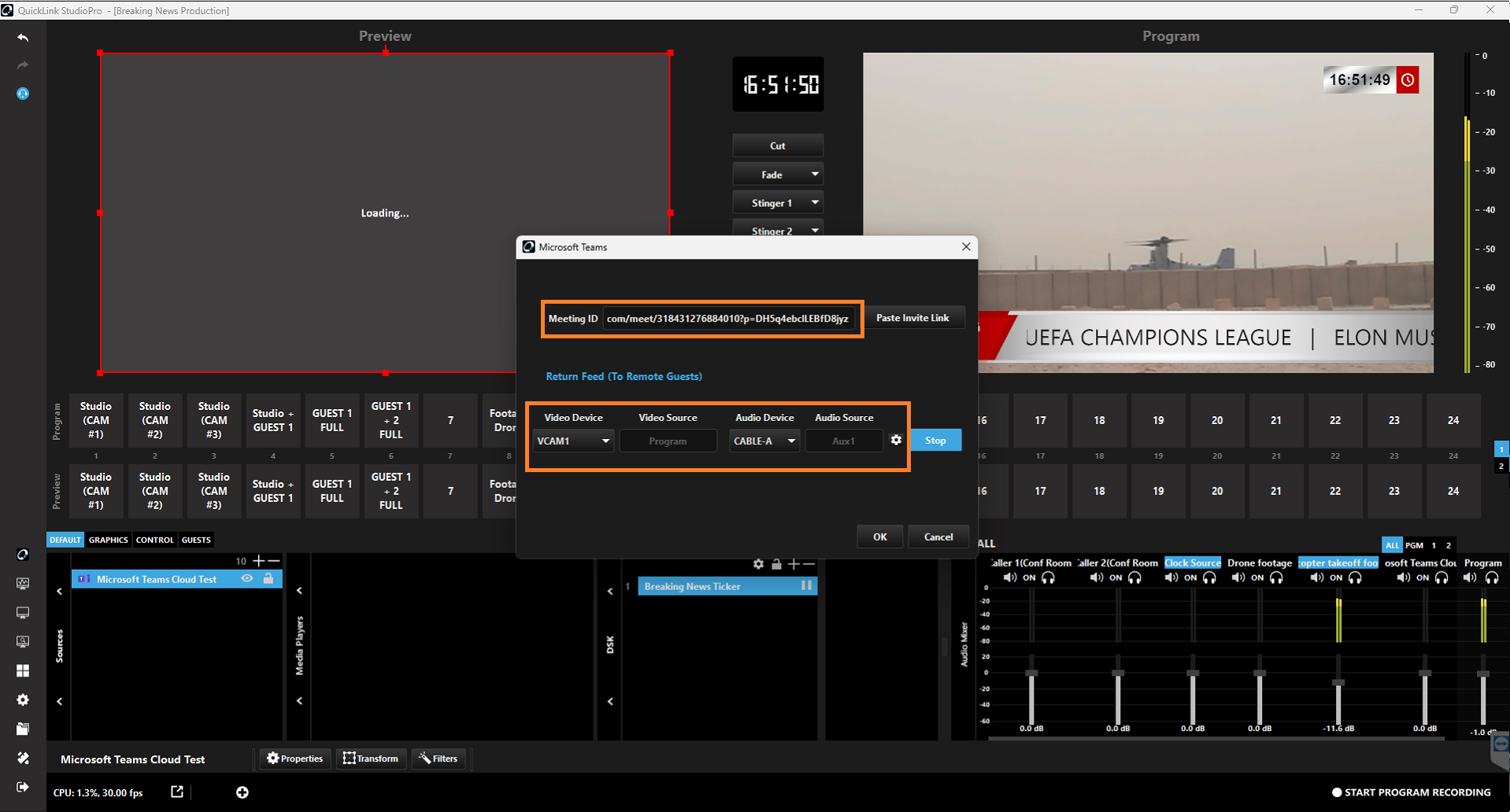Cancel the Microsoft Teams dialog
1510x812 pixels.
coord(938,537)
